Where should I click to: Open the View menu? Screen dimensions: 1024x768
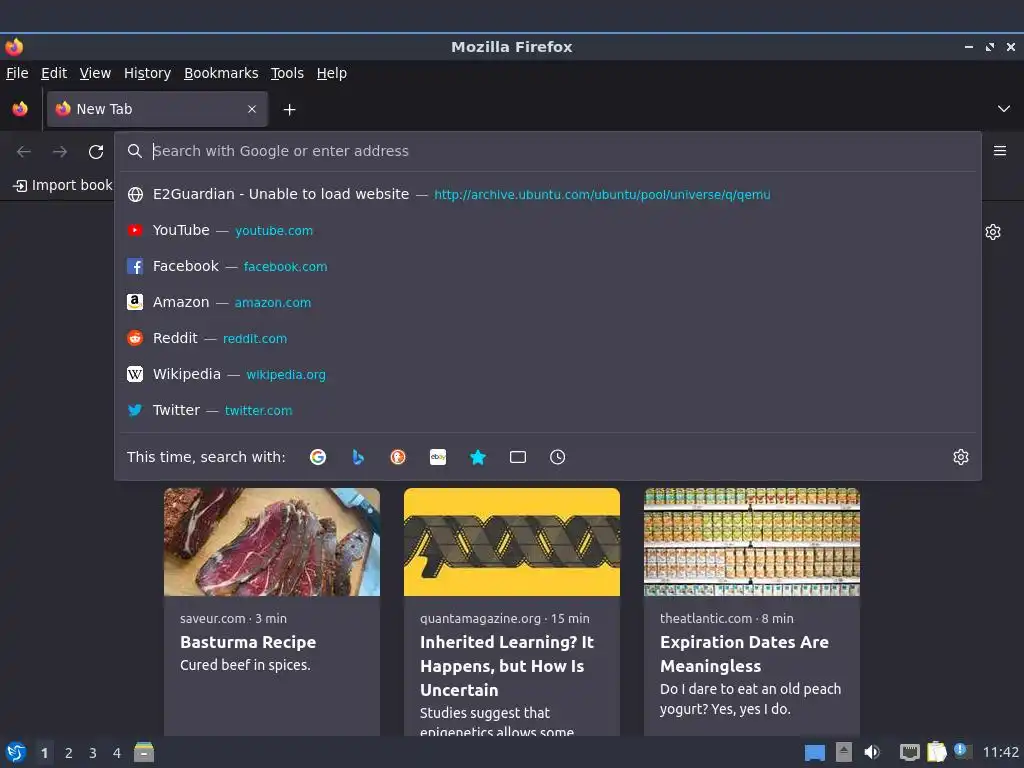pos(95,73)
